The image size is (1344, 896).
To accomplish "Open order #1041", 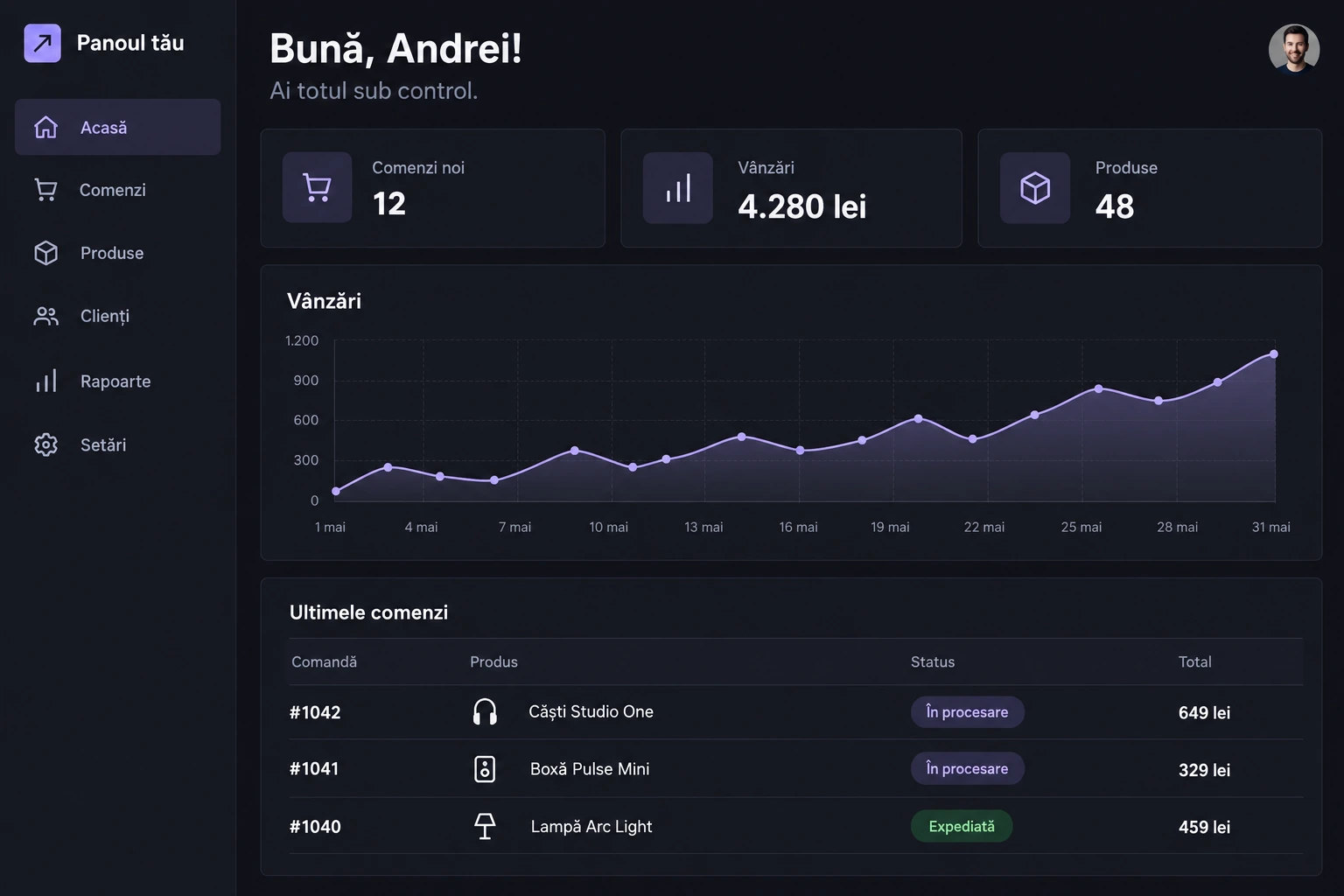I will click(314, 769).
